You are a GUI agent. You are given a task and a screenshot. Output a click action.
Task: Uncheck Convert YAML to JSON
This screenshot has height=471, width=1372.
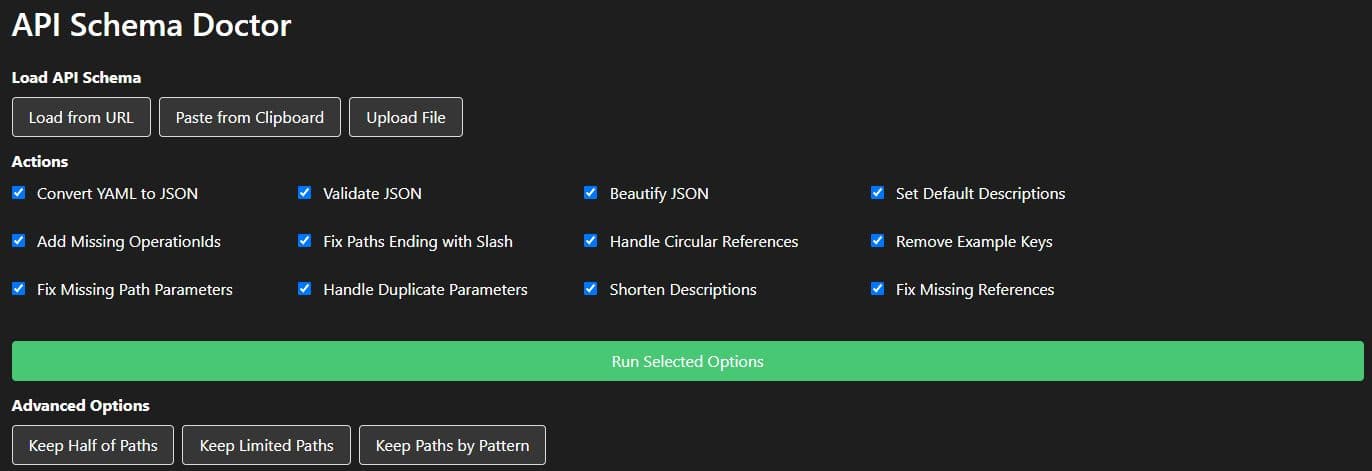19,193
